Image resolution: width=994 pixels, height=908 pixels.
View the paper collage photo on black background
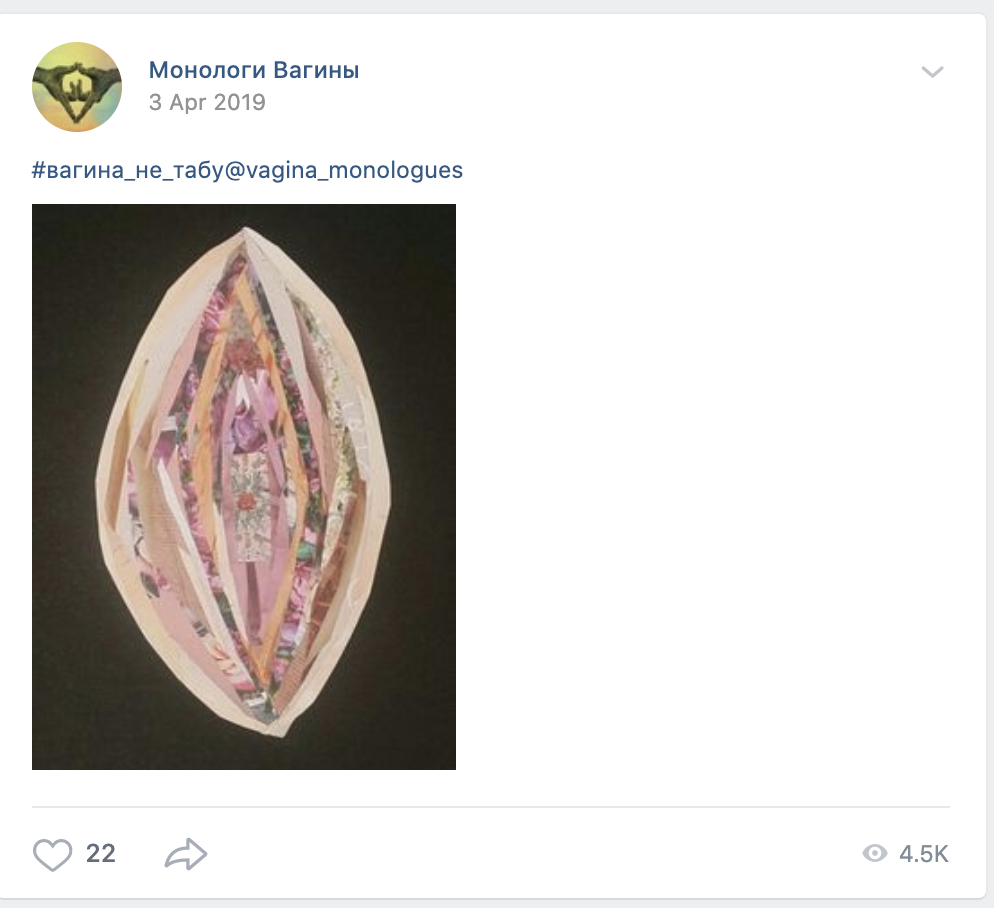tap(243, 486)
